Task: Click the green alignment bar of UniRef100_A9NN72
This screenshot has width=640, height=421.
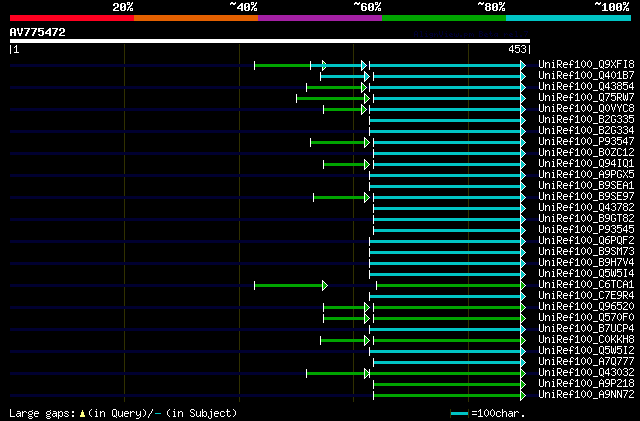Action: [x=447, y=395]
